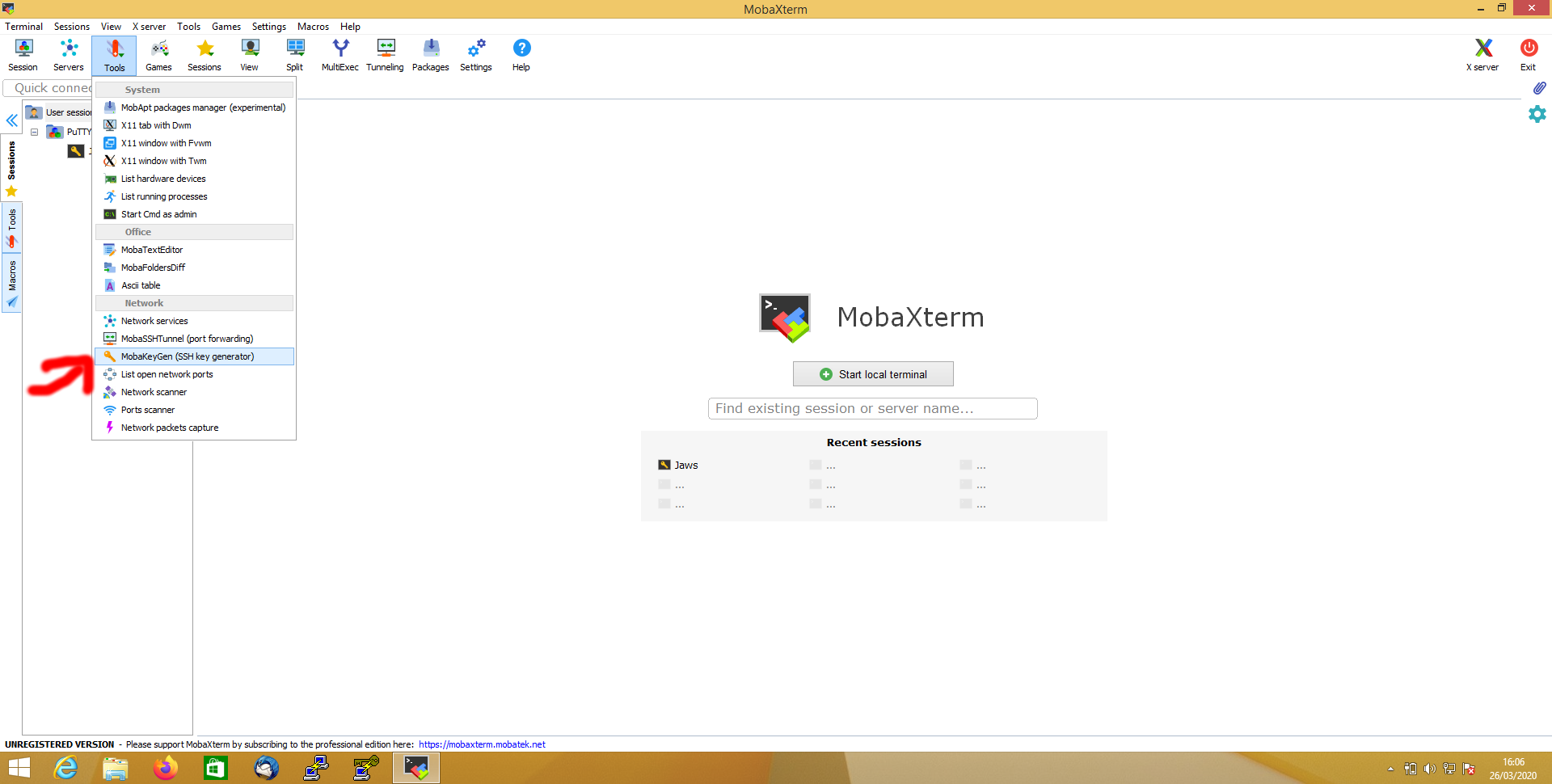
Task: Choose Network packets capture
Action: coord(194,428)
